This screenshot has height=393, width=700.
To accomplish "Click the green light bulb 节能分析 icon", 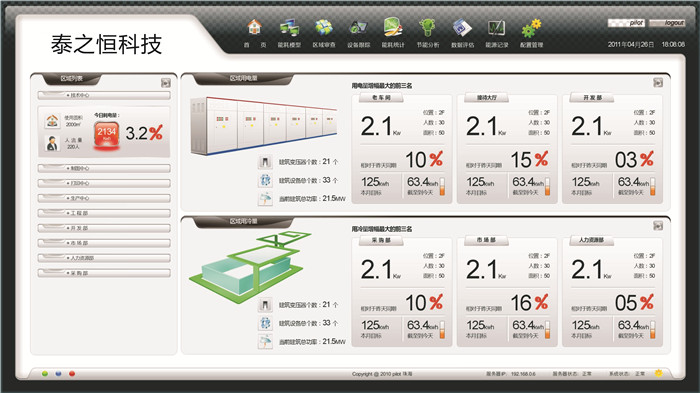I will pyautogui.click(x=427, y=28).
